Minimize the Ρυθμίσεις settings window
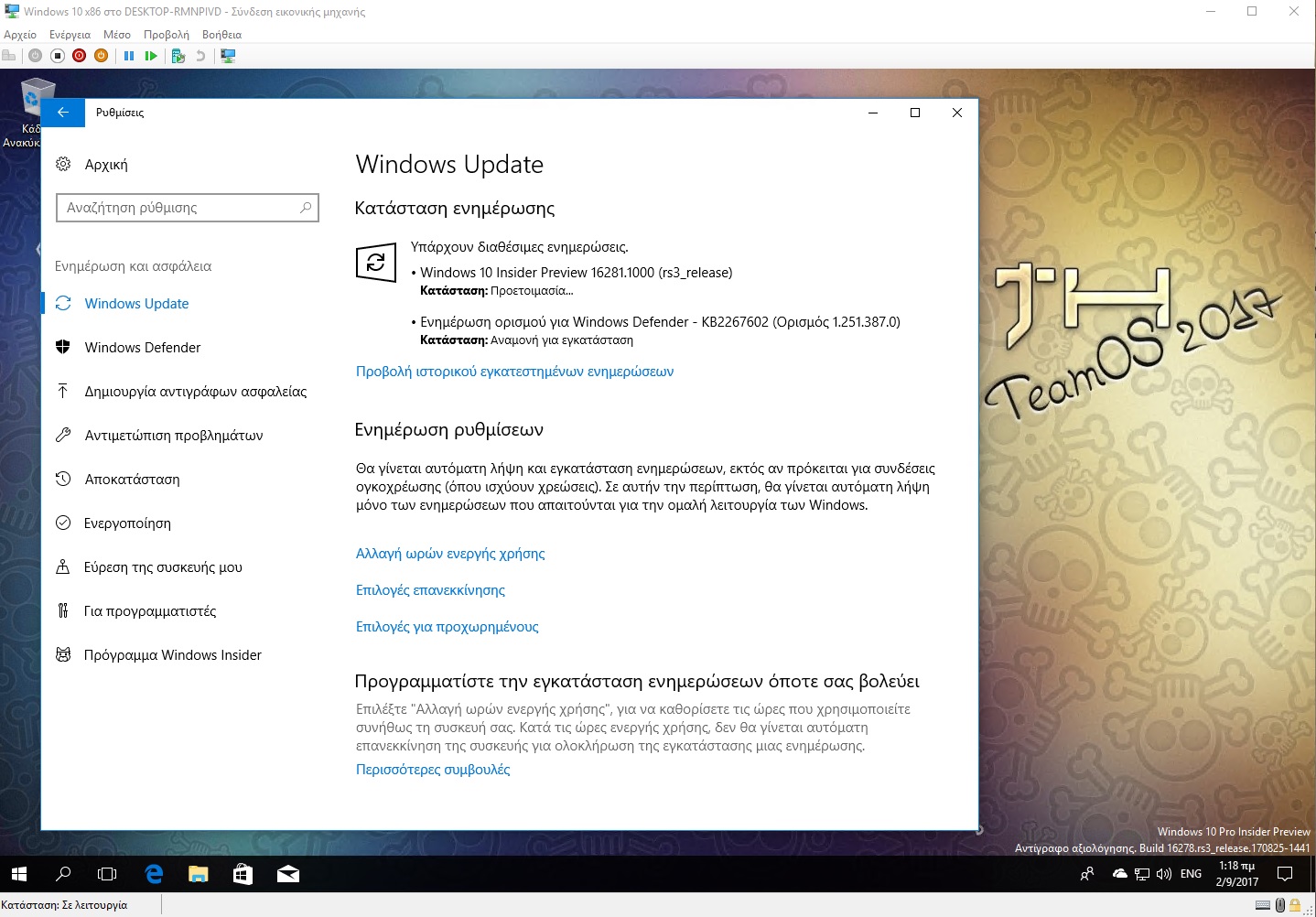Viewport: 1316px width, 917px height. click(x=873, y=113)
